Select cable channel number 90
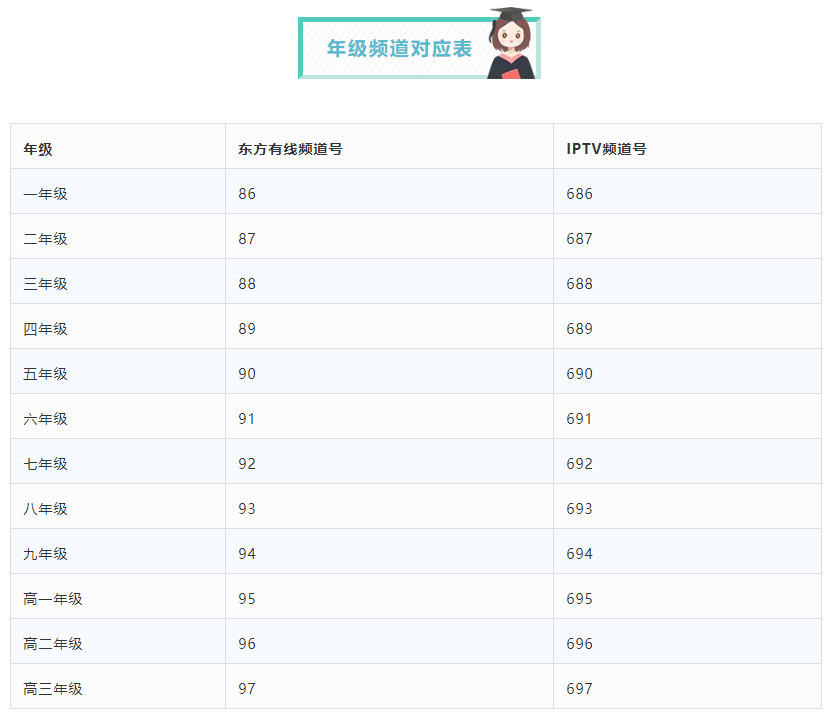The image size is (839, 727). click(247, 373)
